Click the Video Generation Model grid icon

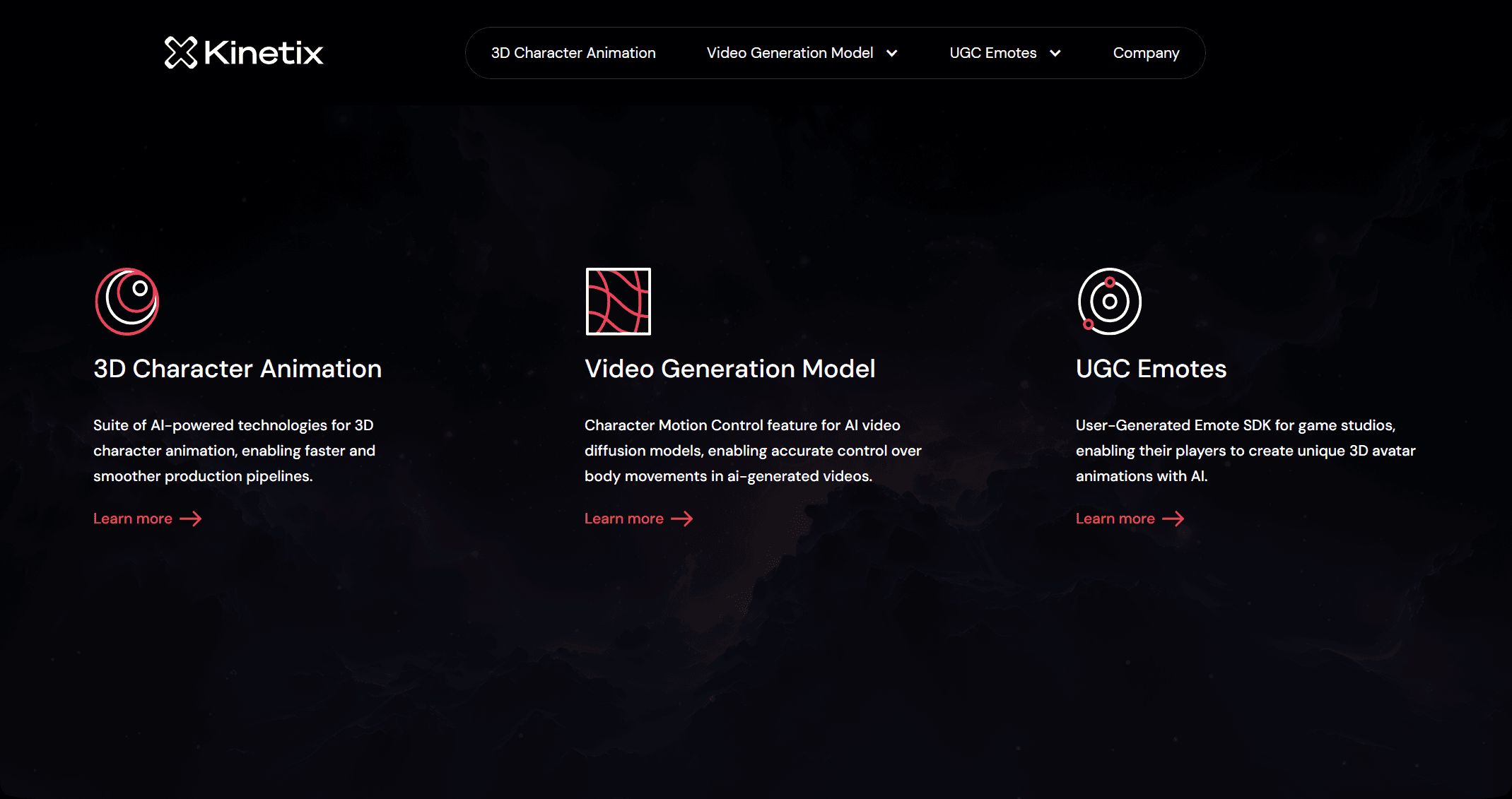coord(618,302)
